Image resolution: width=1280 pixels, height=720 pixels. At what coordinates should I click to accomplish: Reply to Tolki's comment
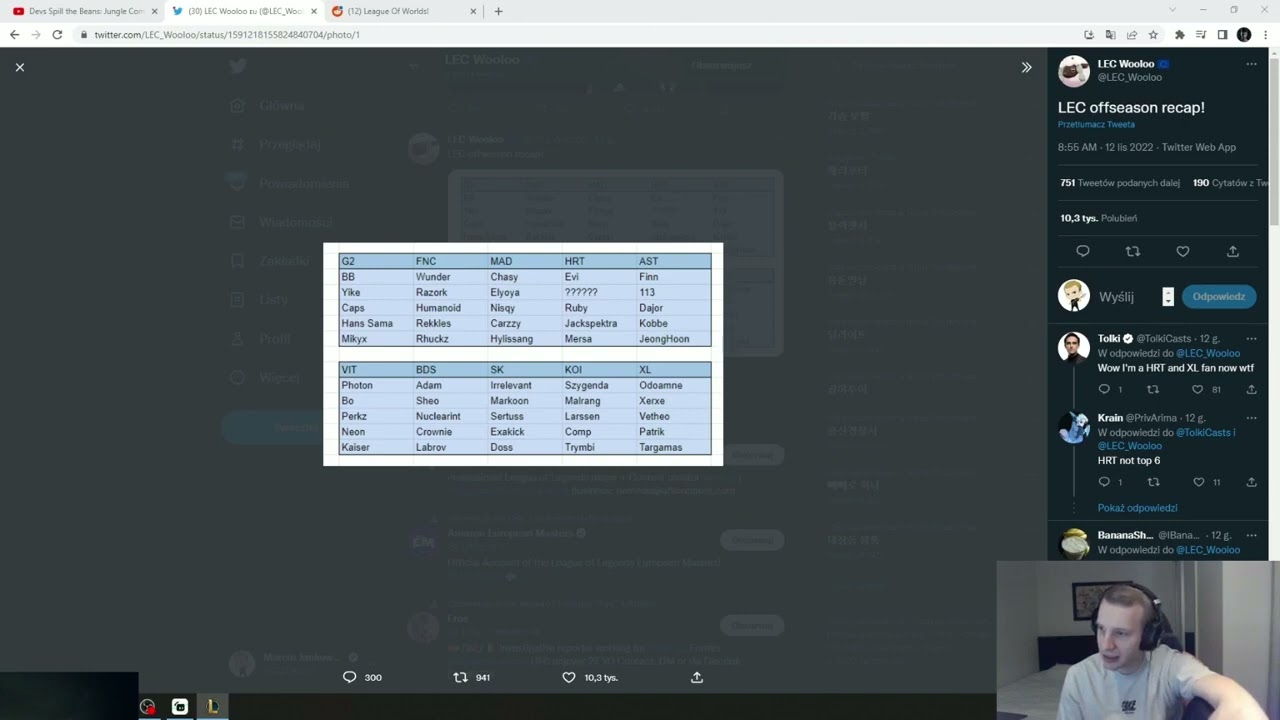(1104, 390)
